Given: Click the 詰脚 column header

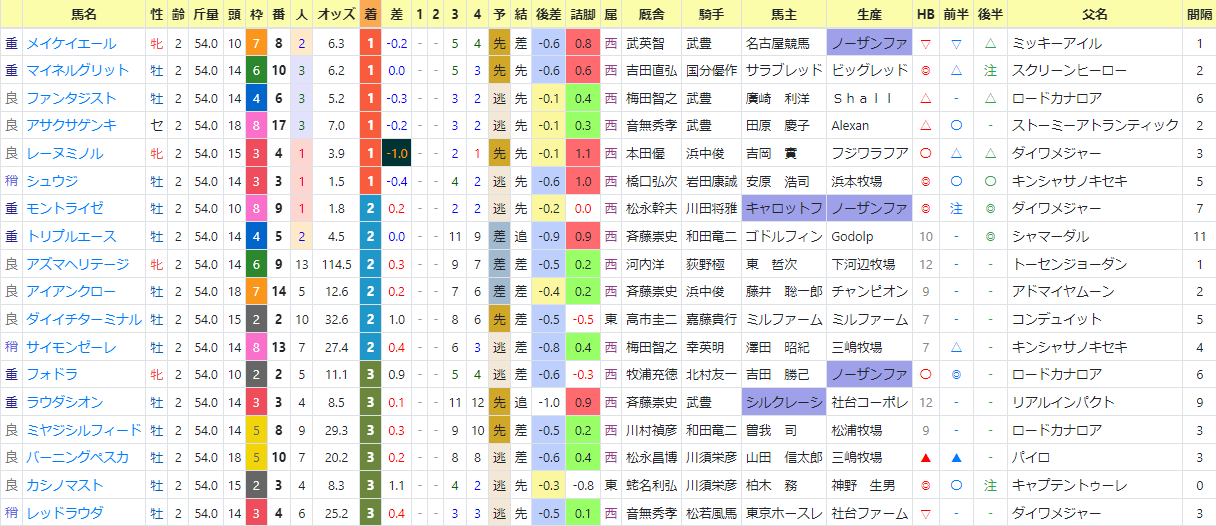Looking at the screenshot, I should 583,15.
